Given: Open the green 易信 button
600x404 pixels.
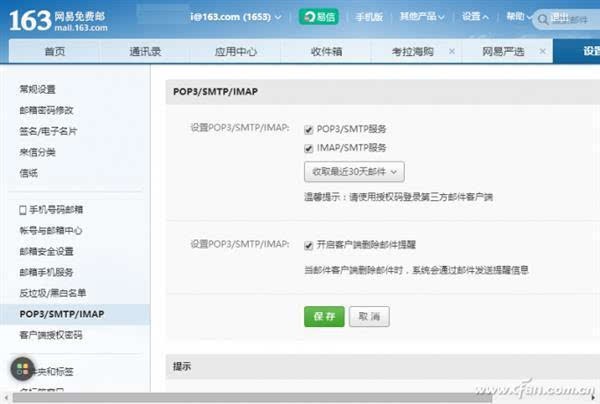Looking at the screenshot, I should click(x=319, y=17).
